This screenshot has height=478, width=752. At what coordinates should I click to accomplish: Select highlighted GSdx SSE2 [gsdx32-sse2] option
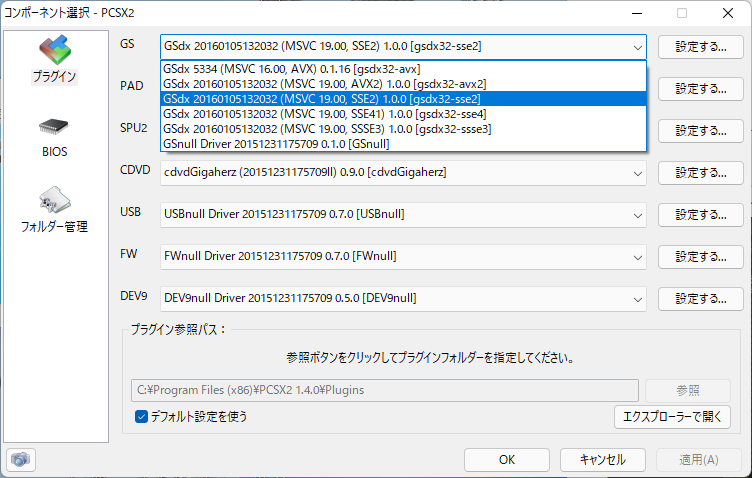[403, 99]
